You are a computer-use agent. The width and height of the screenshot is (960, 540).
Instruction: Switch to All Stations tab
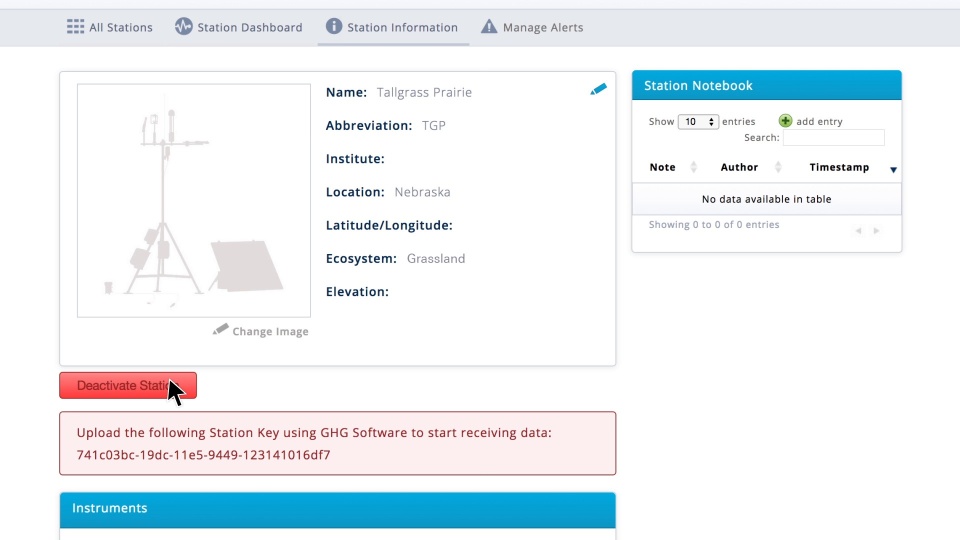tap(110, 27)
